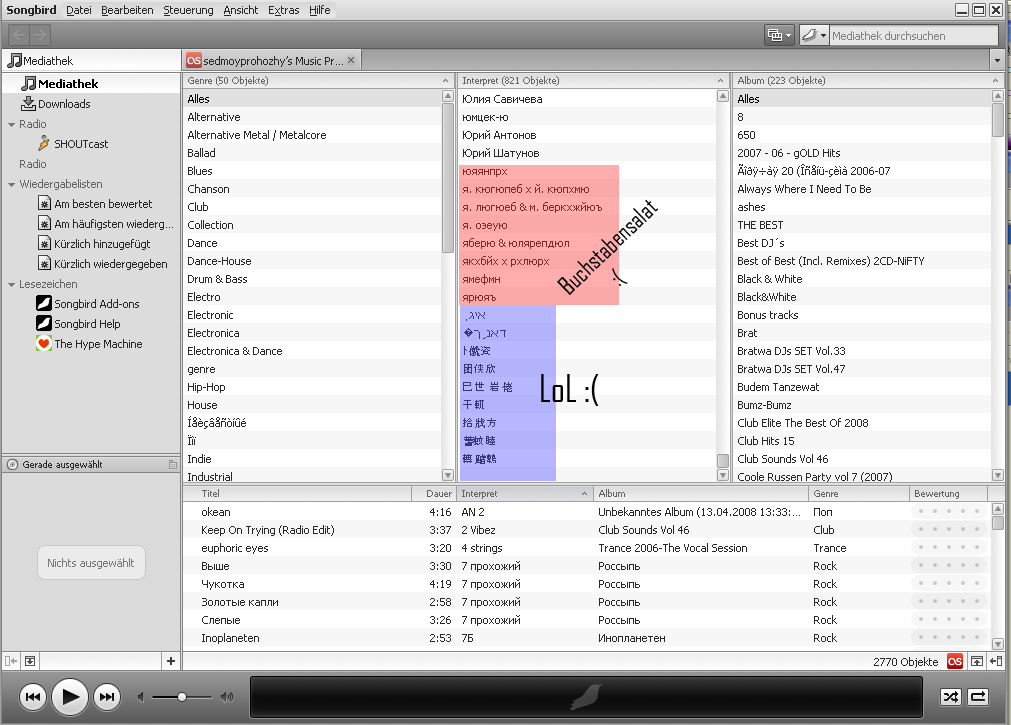Go forward with navigation arrow
1011x725 pixels.
click(39, 35)
